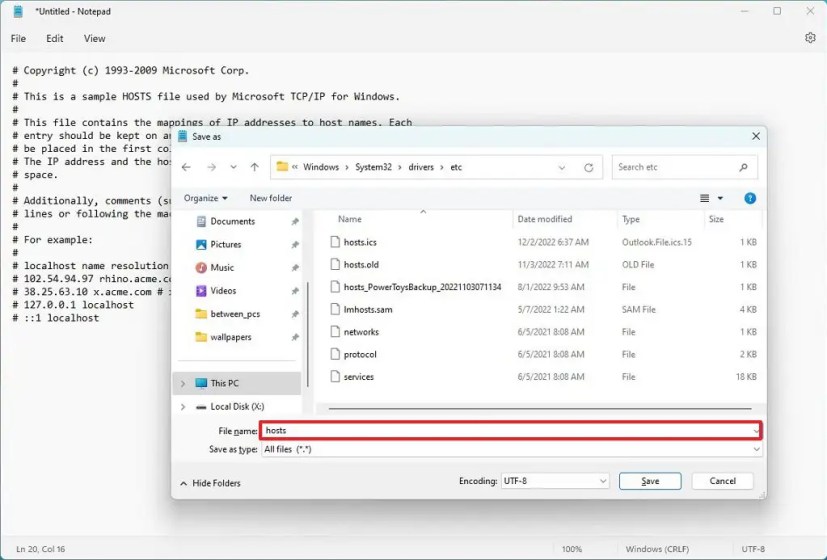Open the Pictures folder in sidebar
The width and height of the screenshot is (827, 560).
click(x=225, y=244)
